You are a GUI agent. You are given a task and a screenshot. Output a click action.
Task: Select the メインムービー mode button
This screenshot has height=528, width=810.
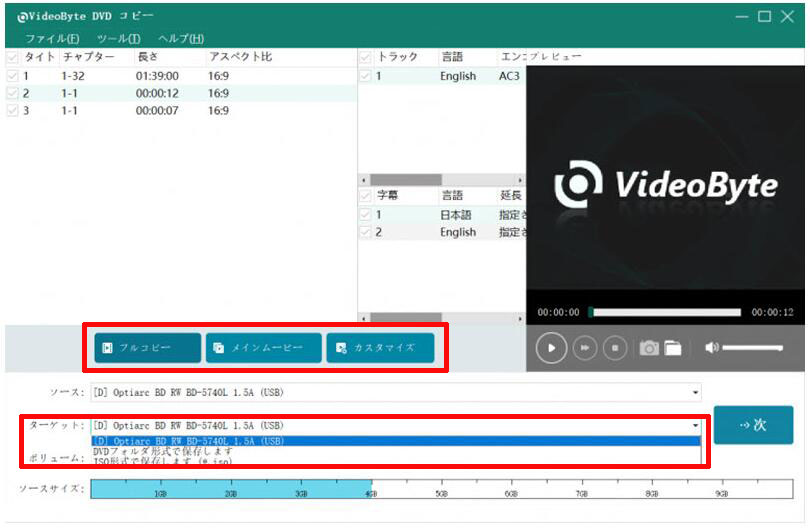(263, 348)
